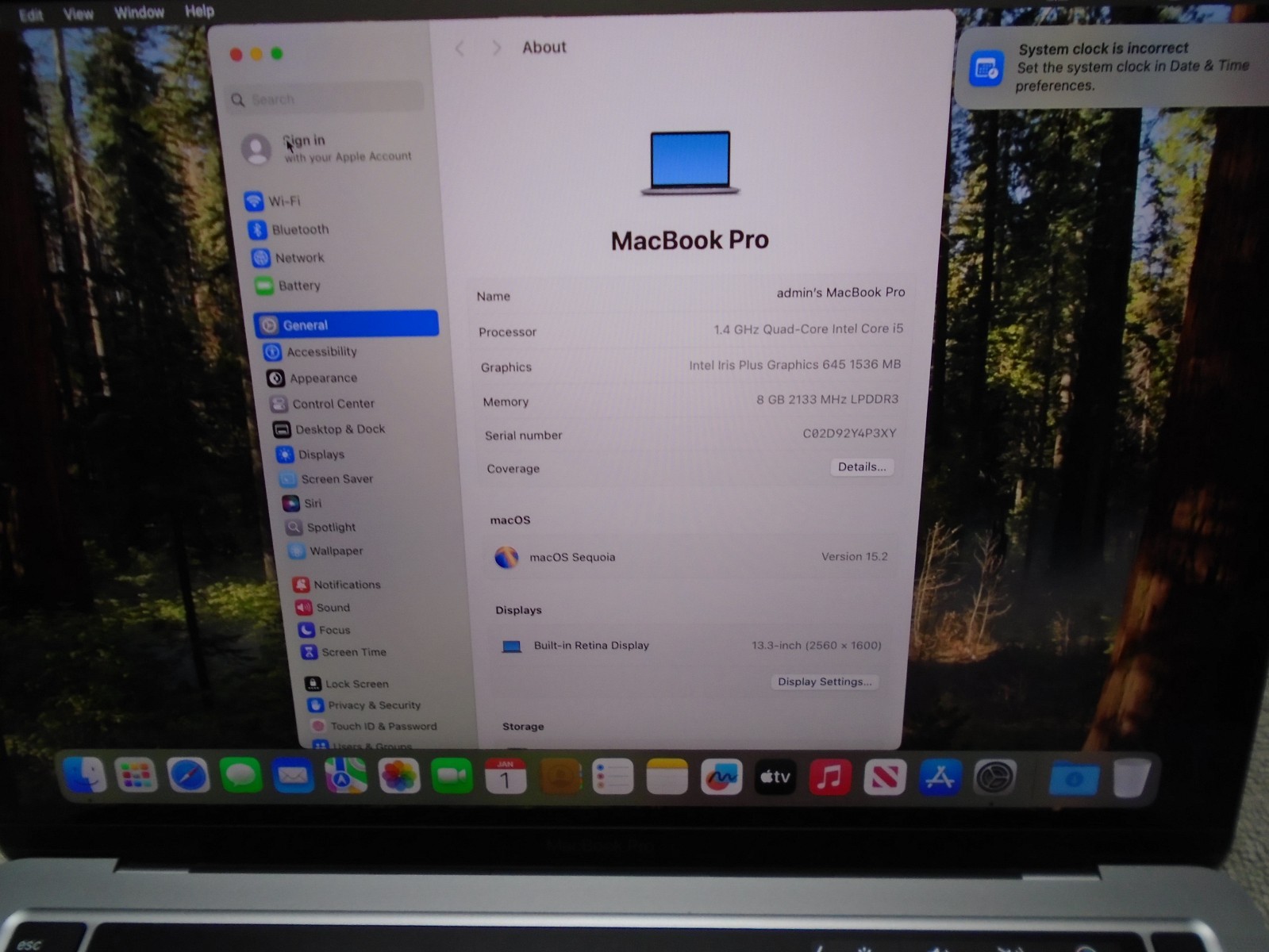Open Contacts from the Dock
This screenshot has height=952, width=1269.
tap(560, 777)
